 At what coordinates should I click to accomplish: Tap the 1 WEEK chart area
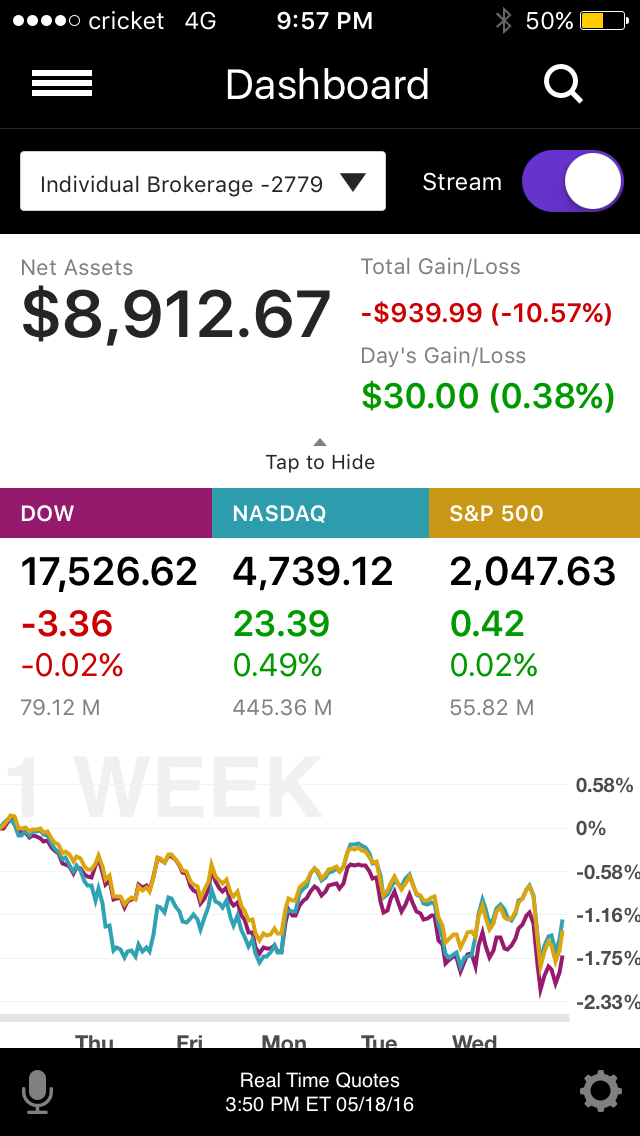pos(285,890)
